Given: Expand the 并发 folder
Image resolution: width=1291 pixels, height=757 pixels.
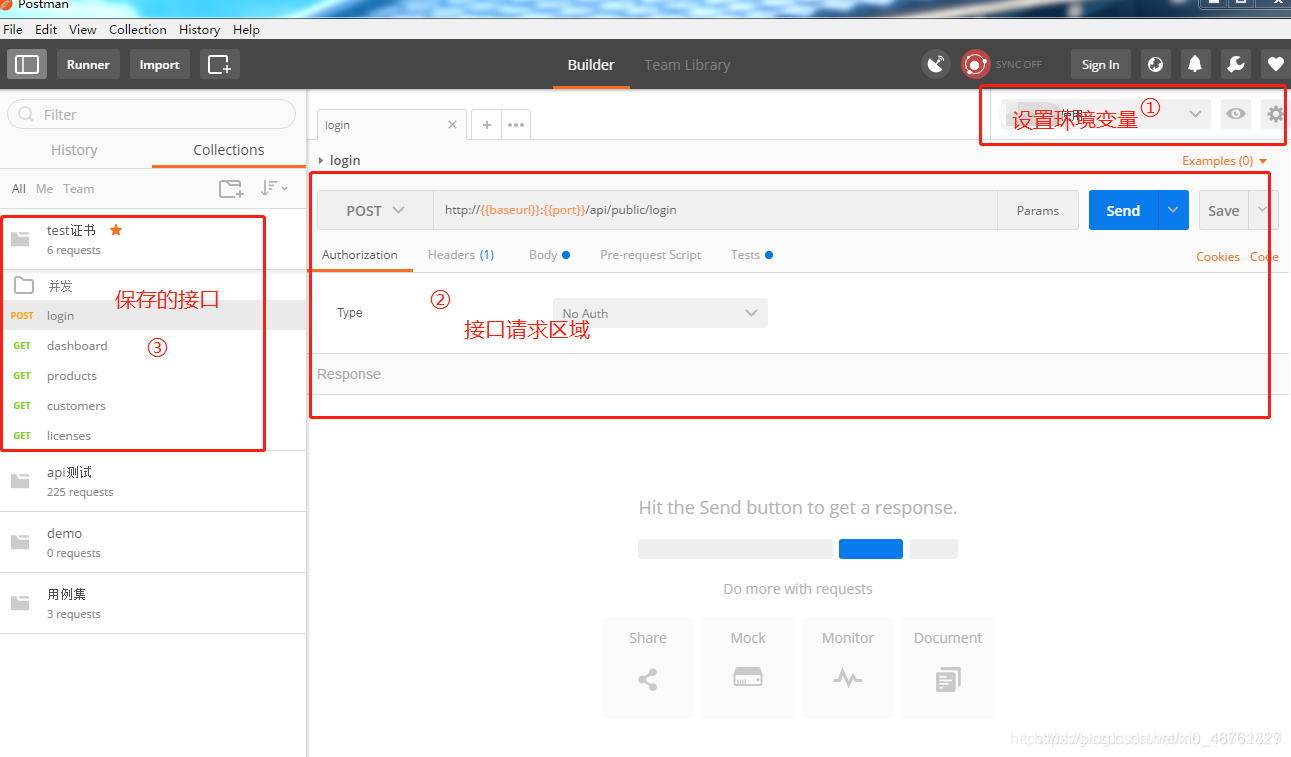Looking at the screenshot, I should [x=153, y=286].
